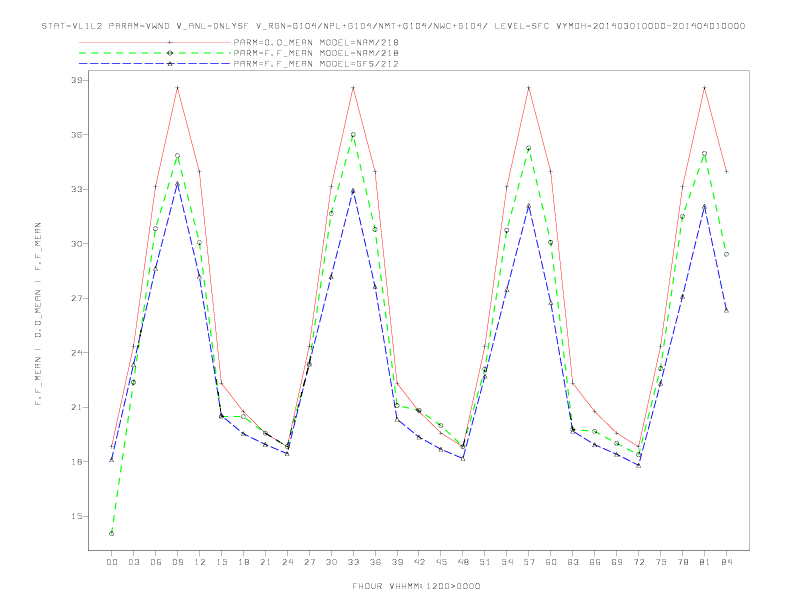The height and width of the screenshot is (612, 792).
Task: Click x-axis forecast hour label 18
Action: click(243, 562)
